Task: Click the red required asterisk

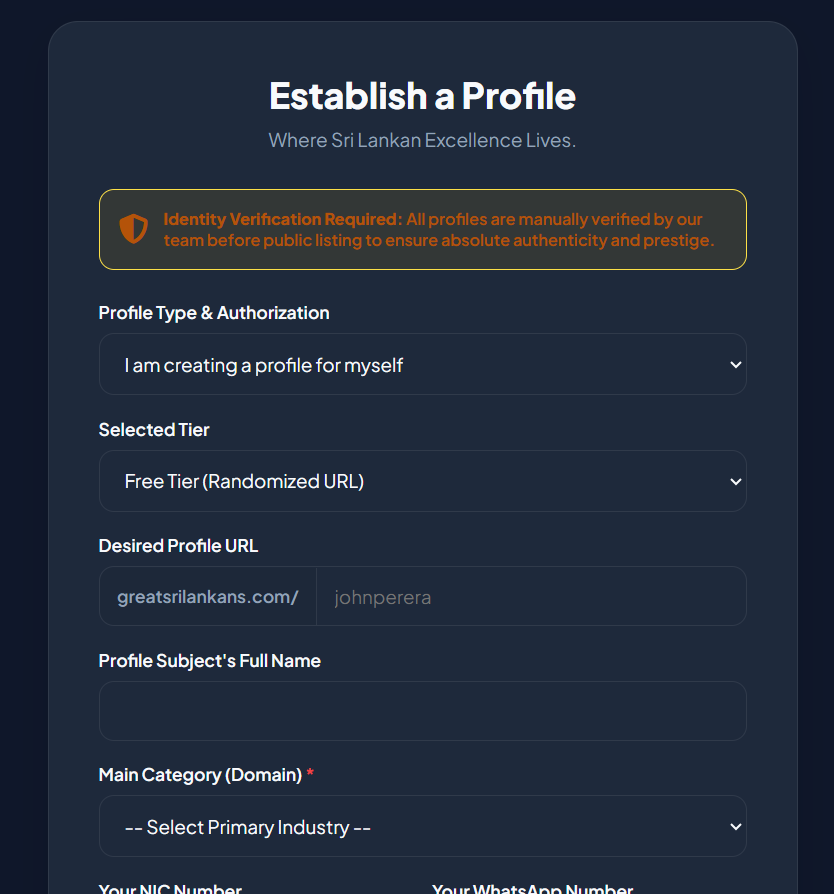Action: (x=310, y=773)
